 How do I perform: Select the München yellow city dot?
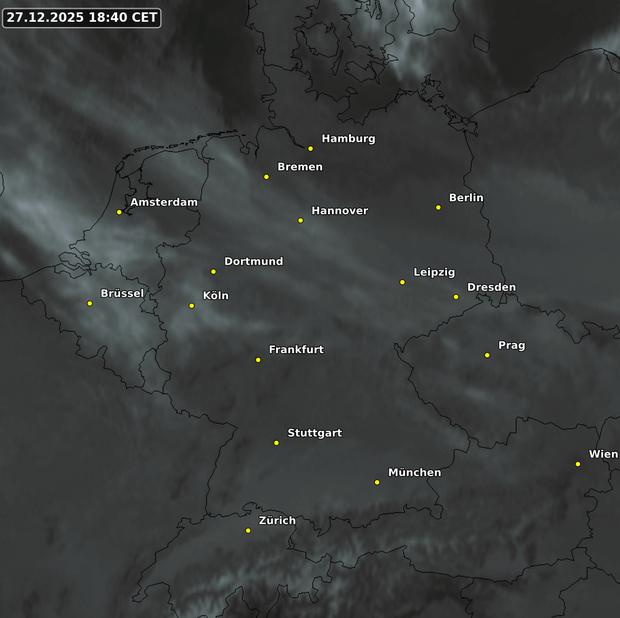[x=377, y=482]
